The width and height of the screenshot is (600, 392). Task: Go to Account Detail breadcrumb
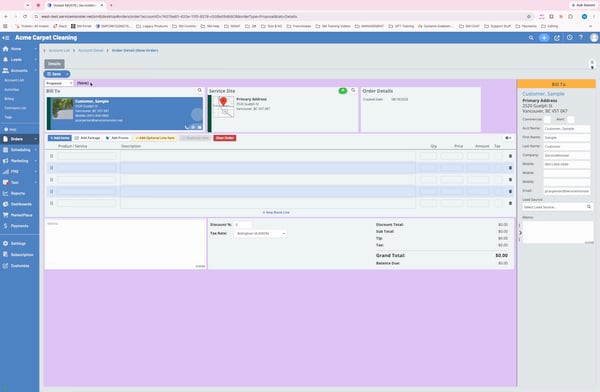91,51
